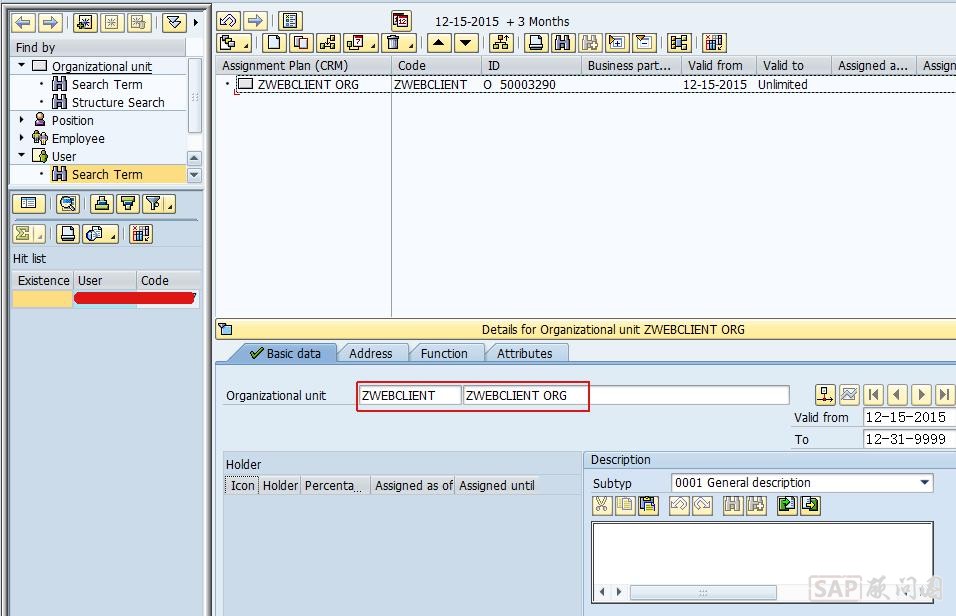This screenshot has height=616, width=956.
Task: Select Structure Search under Organizational unit
Action: pos(117,102)
